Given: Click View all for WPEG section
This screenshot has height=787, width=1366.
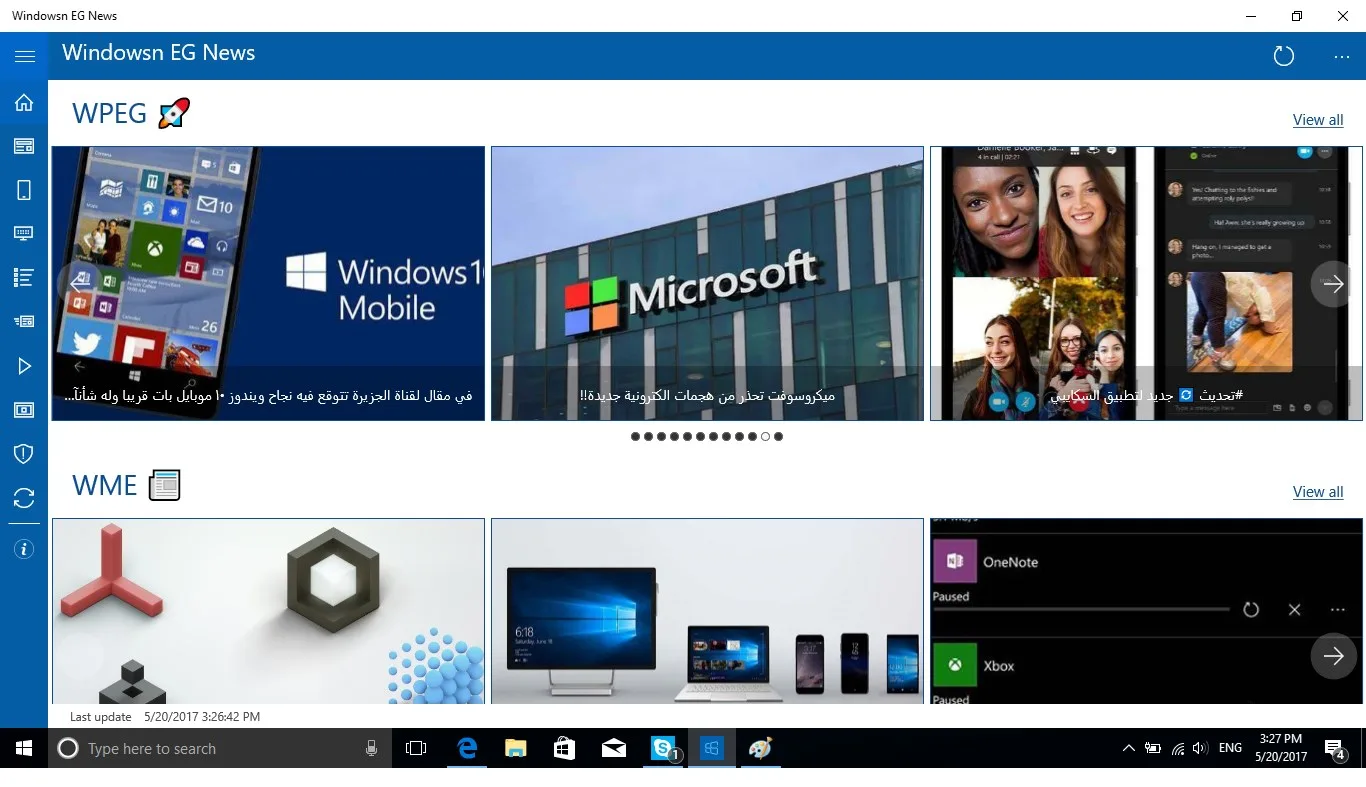Looking at the screenshot, I should pyautogui.click(x=1318, y=120).
